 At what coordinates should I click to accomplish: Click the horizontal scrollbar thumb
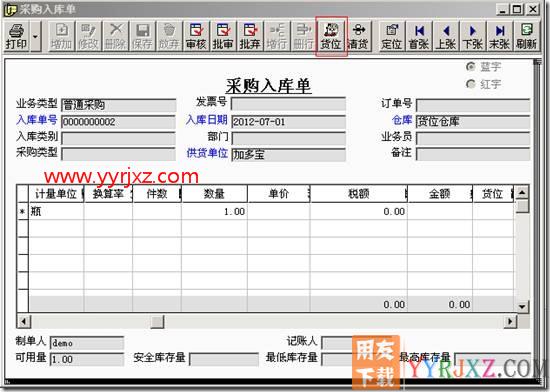[x=157, y=321]
